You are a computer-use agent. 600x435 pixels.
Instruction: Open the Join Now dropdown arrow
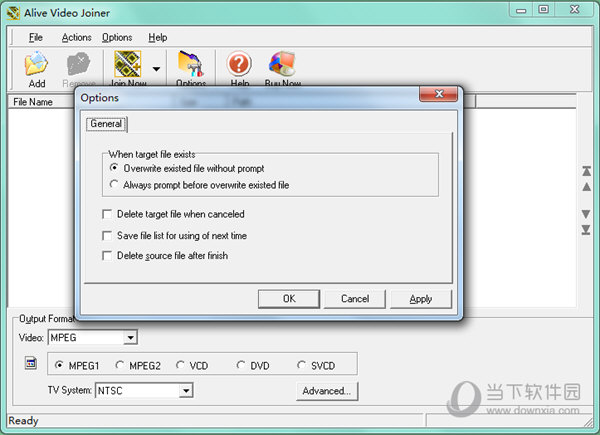[156, 69]
